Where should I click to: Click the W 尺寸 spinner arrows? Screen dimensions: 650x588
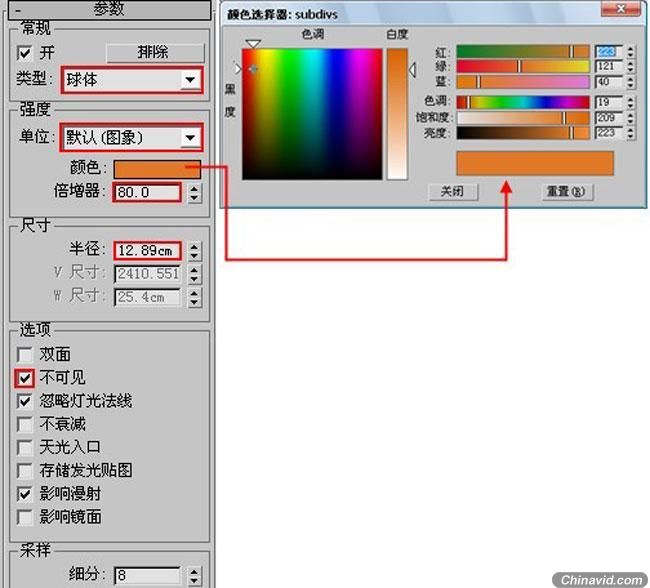(194, 298)
